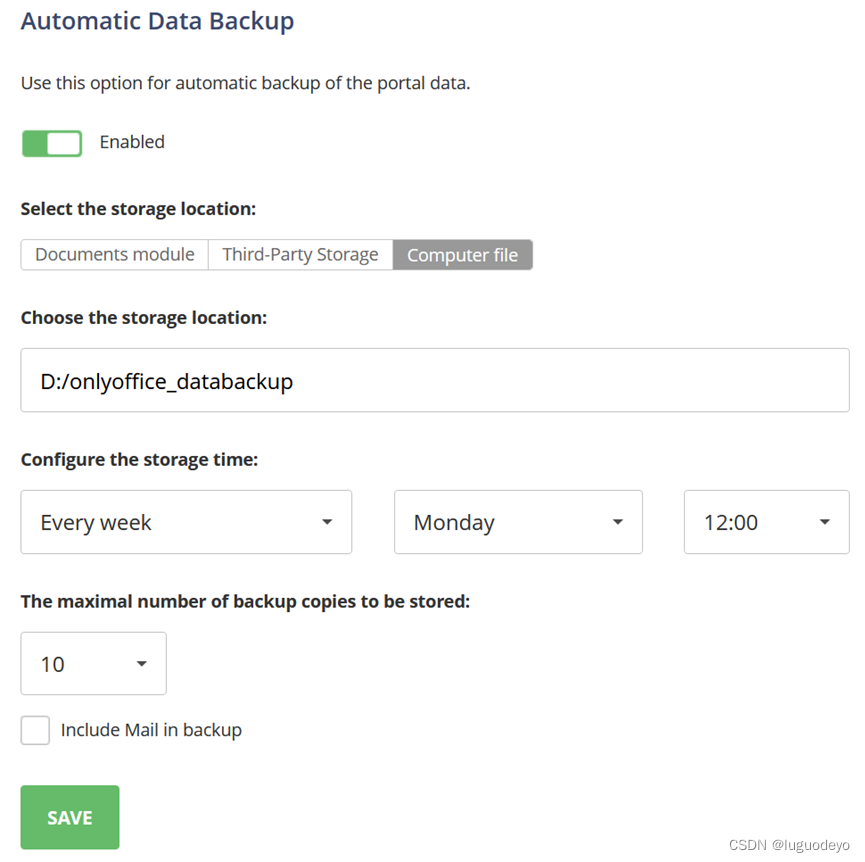Click the Automatic Data Backup heading
This screenshot has height=862, width=865.
pos(157,21)
